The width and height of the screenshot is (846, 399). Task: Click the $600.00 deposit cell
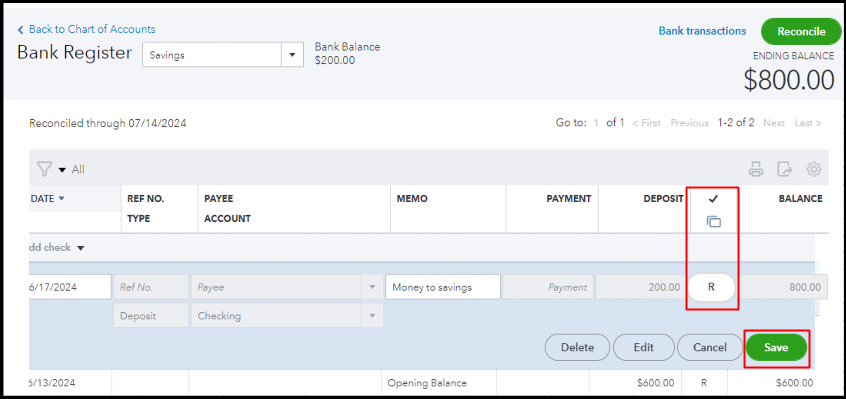(656, 383)
